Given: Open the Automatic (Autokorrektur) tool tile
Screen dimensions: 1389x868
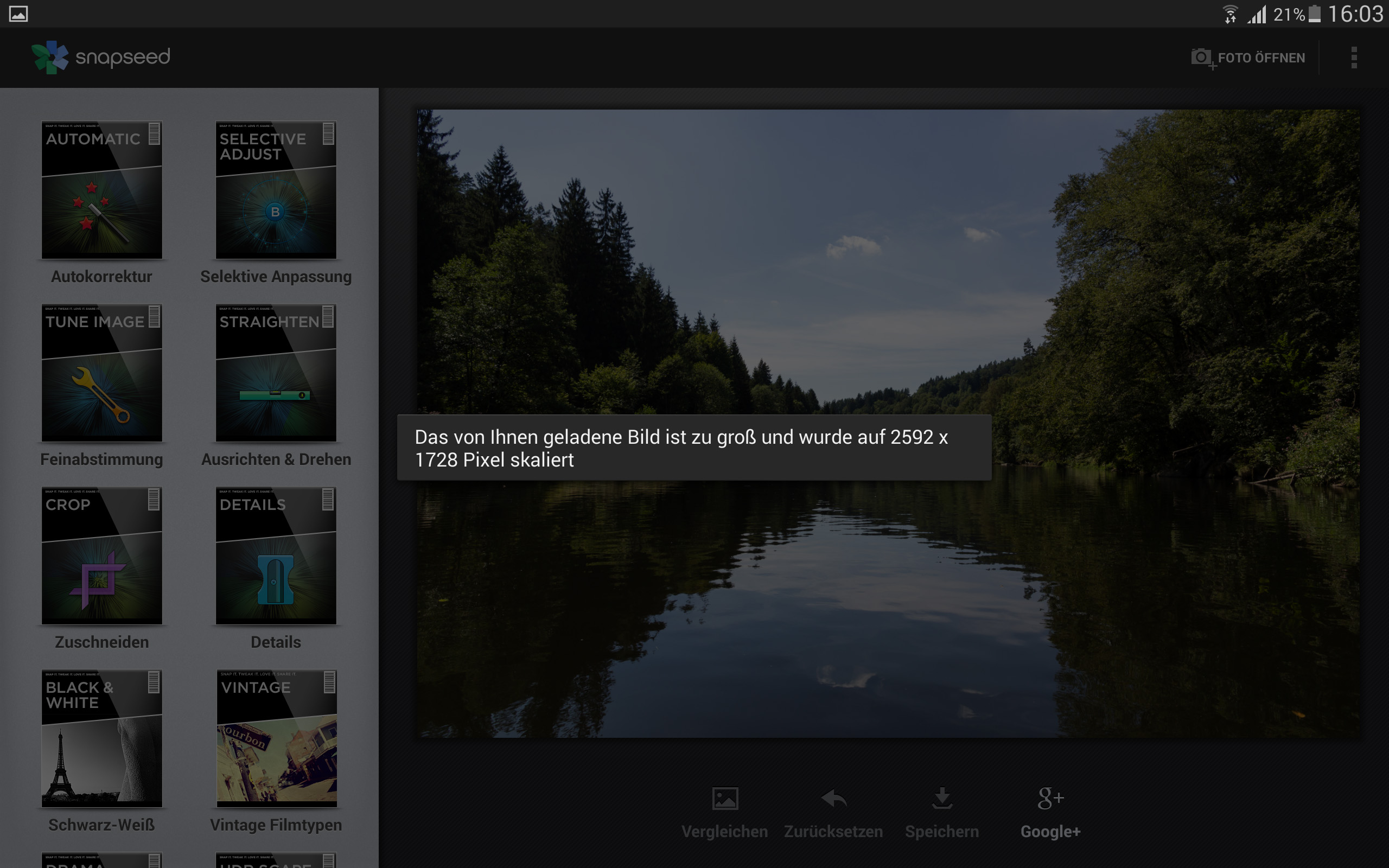Looking at the screenshot, I should tap(101, 190).
